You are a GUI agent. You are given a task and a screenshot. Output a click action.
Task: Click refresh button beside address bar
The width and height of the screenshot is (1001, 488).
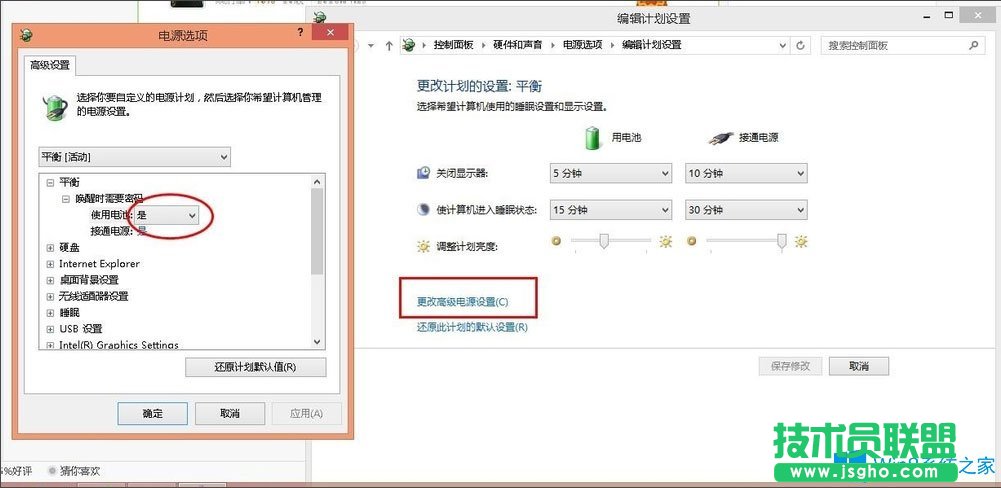(x=801, y=45)
